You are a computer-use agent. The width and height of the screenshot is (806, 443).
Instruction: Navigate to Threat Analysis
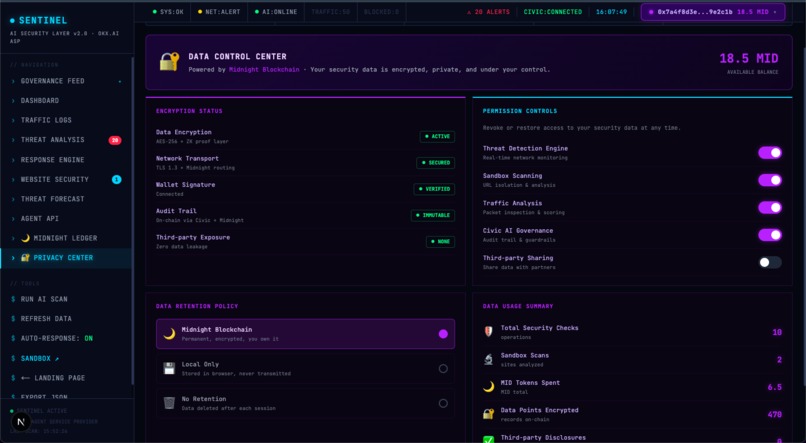click(x=66, y=140)
